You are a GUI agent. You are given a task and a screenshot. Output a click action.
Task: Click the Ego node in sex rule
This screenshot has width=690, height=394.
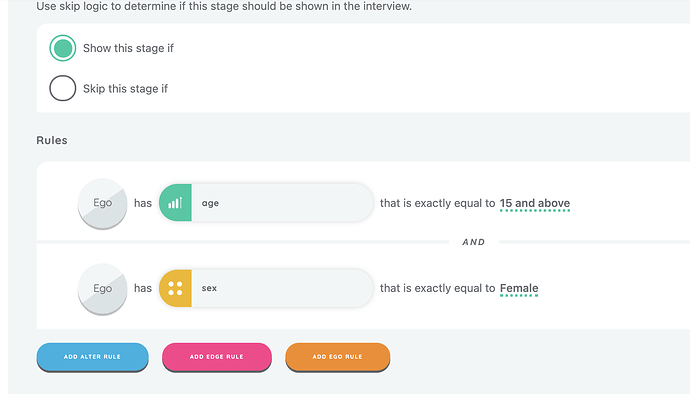coord(103,289)
